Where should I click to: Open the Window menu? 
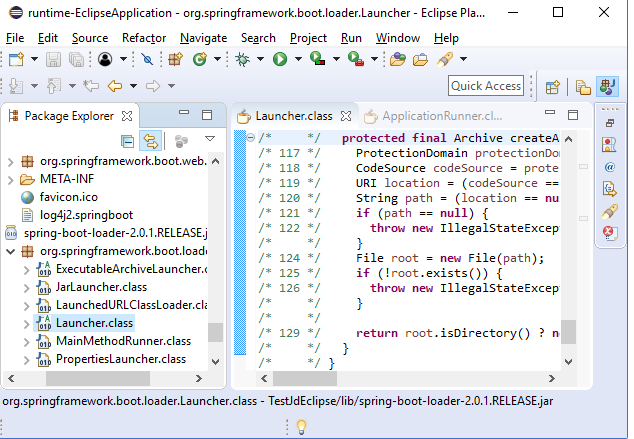[x=398, y=38]
